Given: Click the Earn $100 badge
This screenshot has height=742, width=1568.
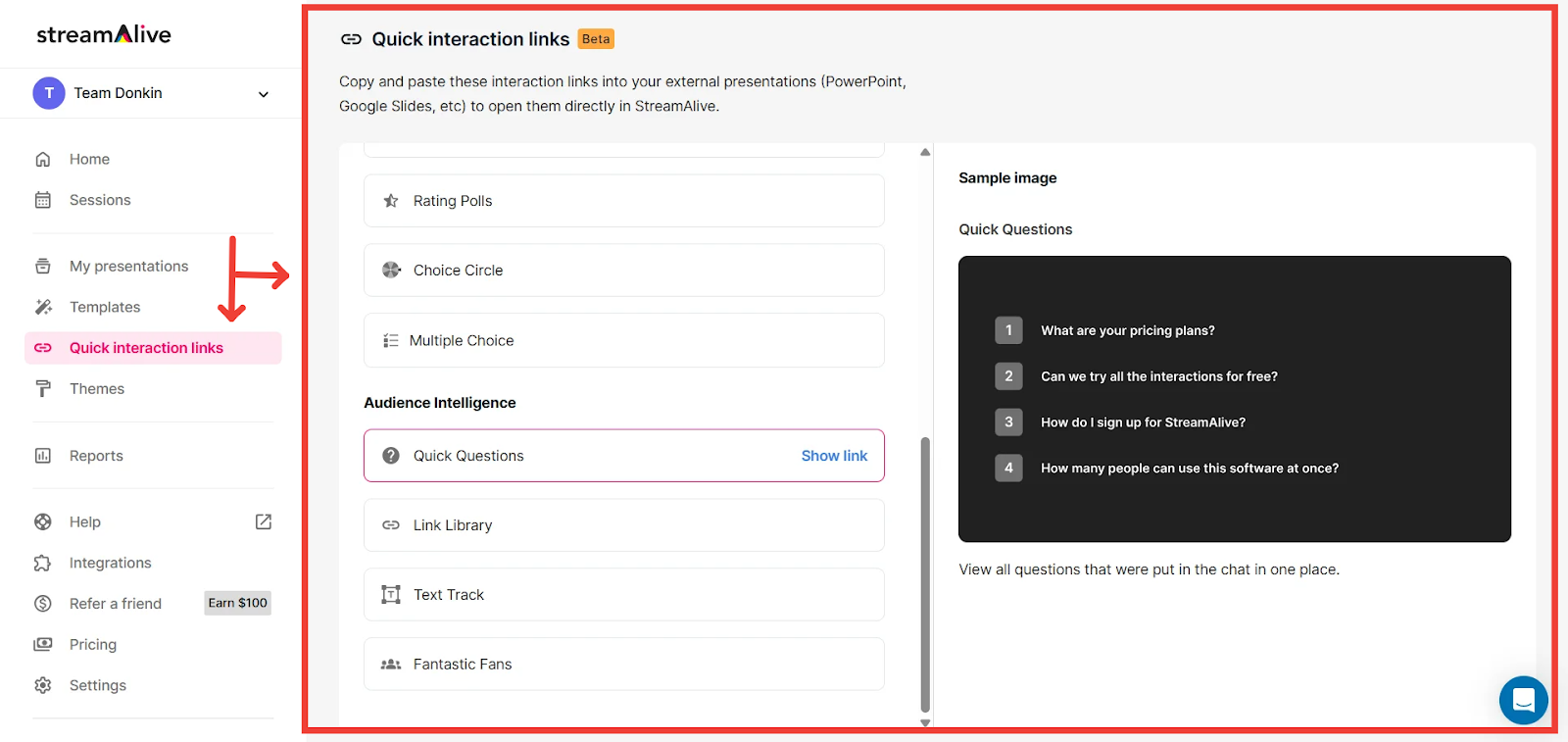Looking at the screenshot, I should click(237, 603).
